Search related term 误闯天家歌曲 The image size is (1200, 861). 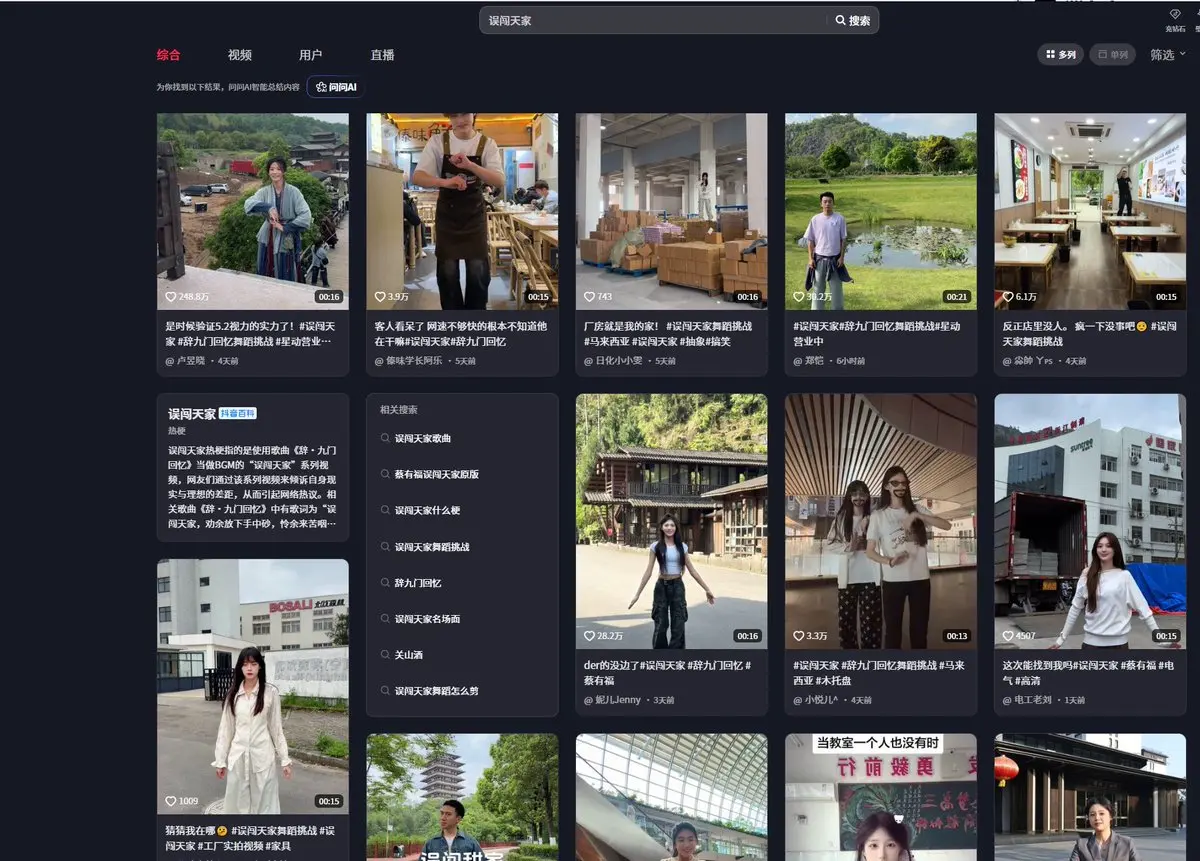coord(422,439)
